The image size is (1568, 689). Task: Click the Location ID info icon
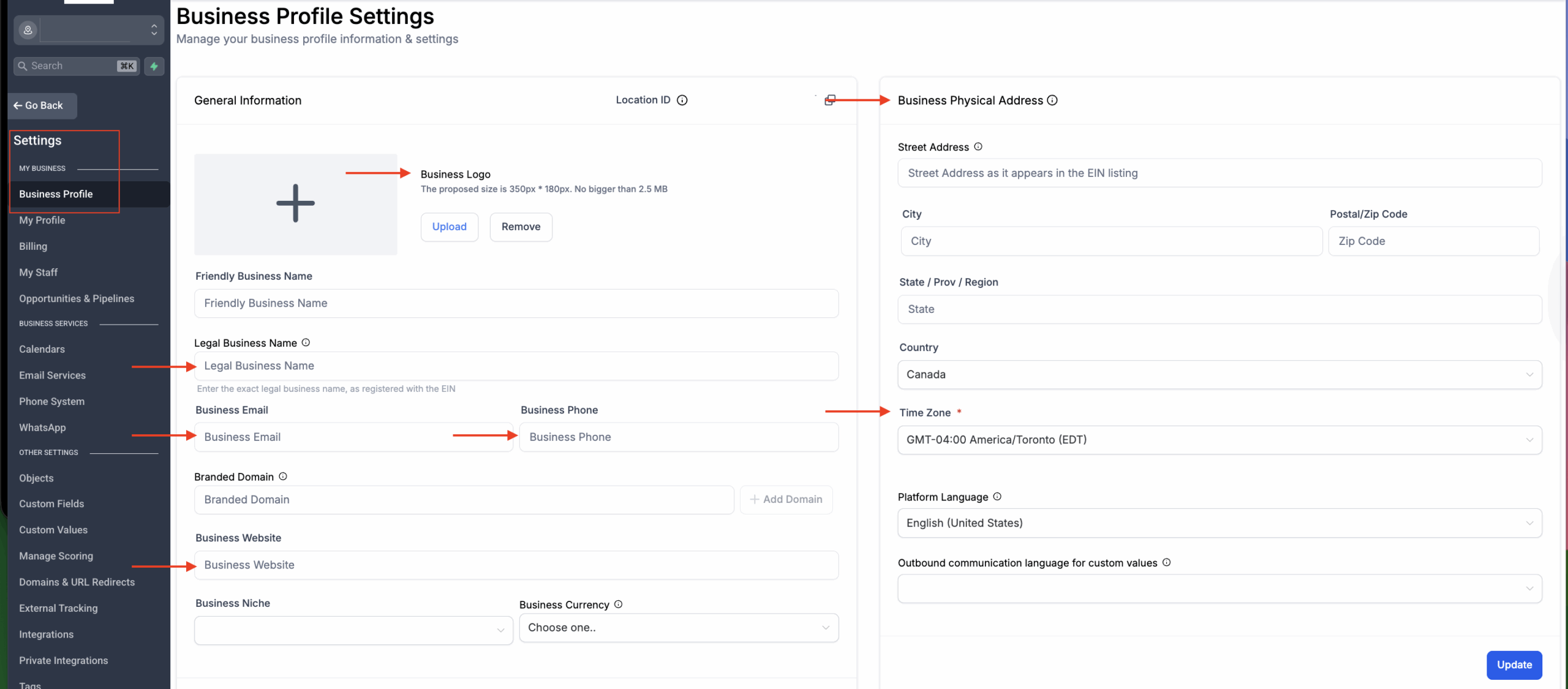coord(682,100)
